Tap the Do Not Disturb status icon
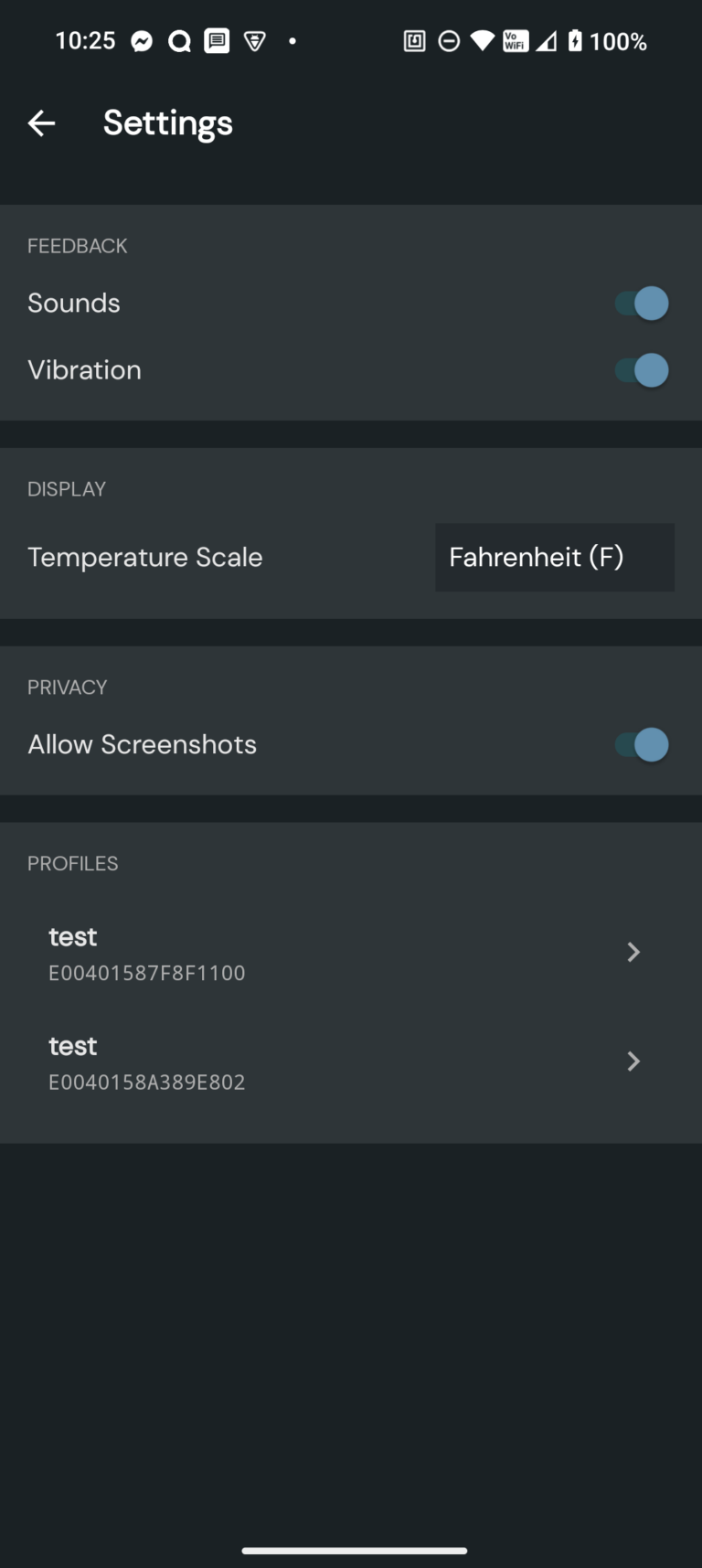Screen dimensions: 702x1568 click(449, 41)
